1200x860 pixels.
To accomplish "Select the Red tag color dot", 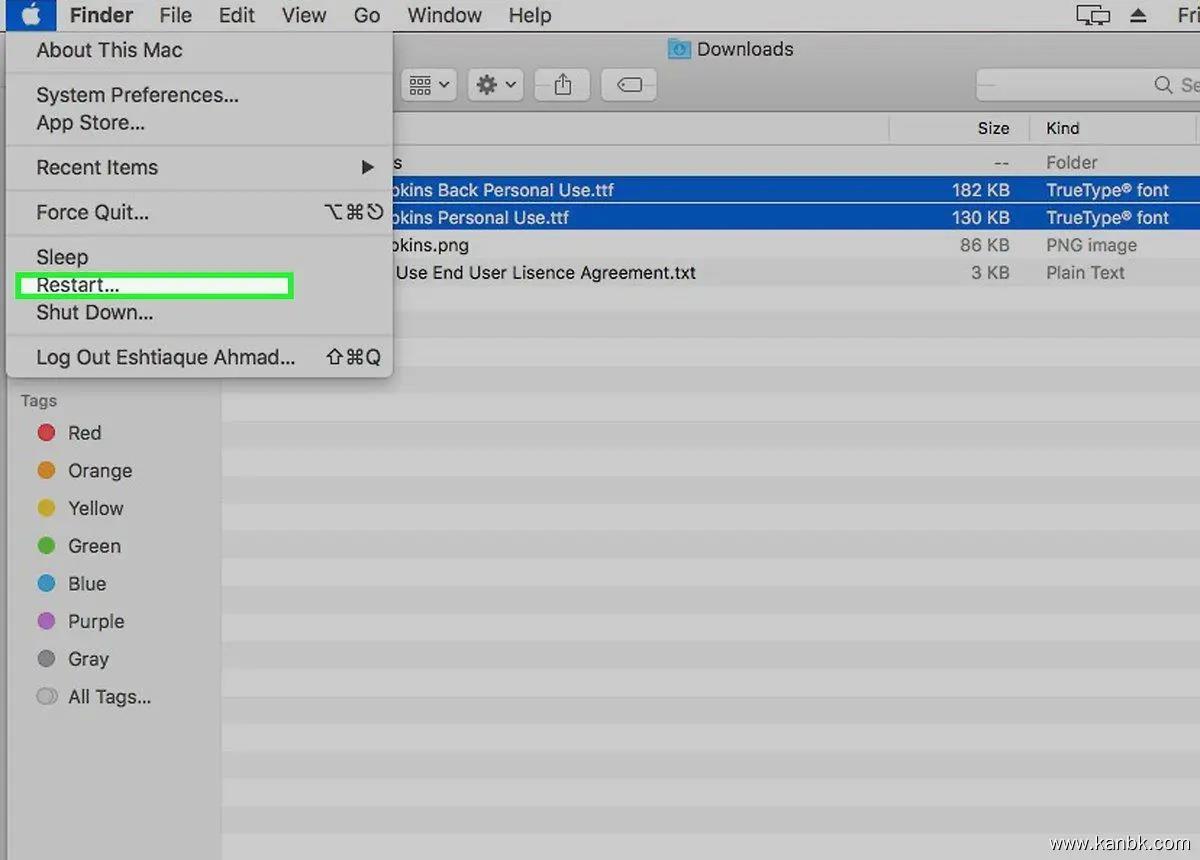I will point(46,433).
